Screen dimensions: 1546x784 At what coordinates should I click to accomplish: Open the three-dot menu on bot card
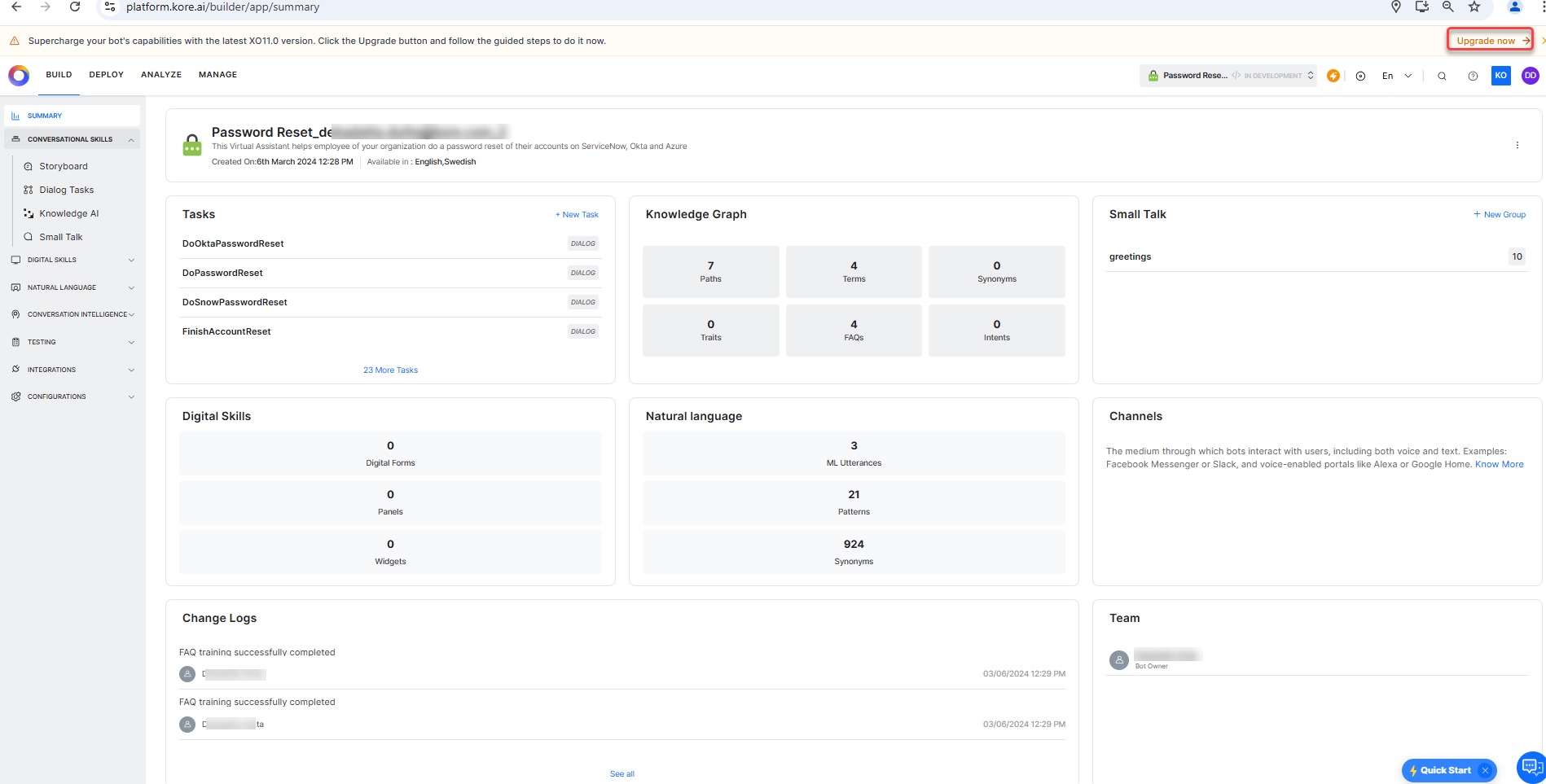pyautogui.click(x=1517, y=145)
